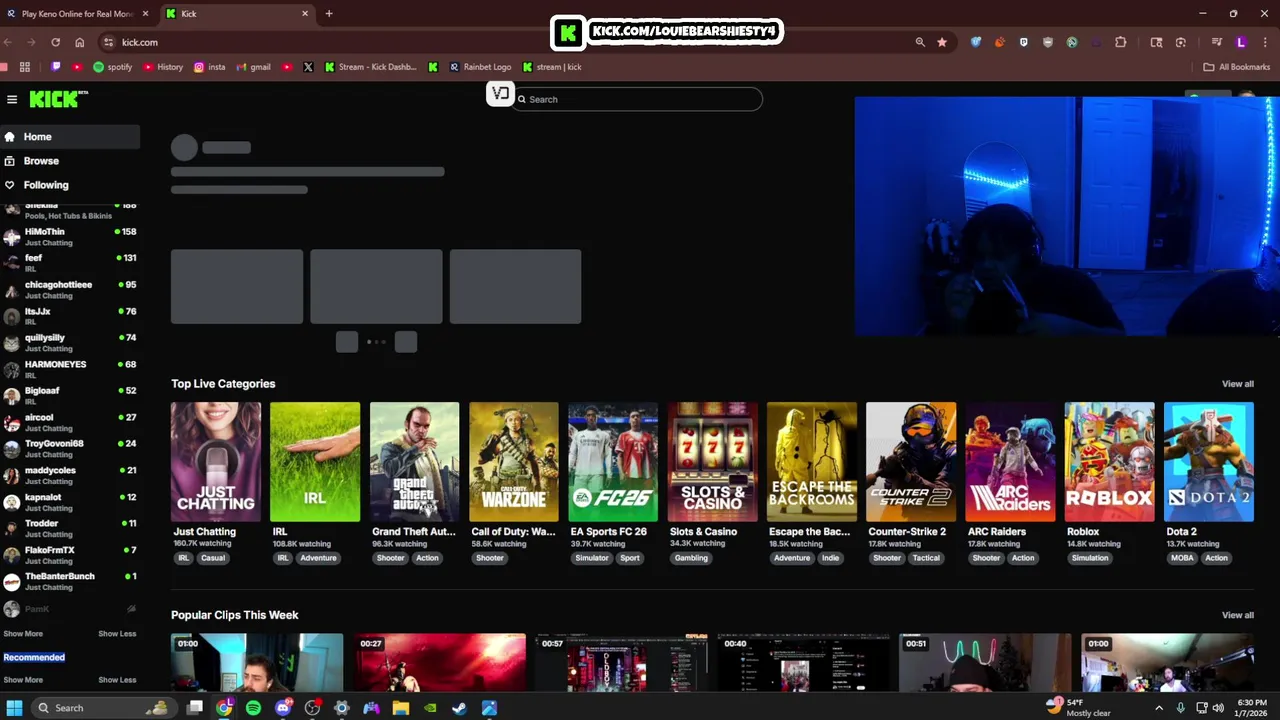Open the Chrome media controls icon

coord(1216,42)
